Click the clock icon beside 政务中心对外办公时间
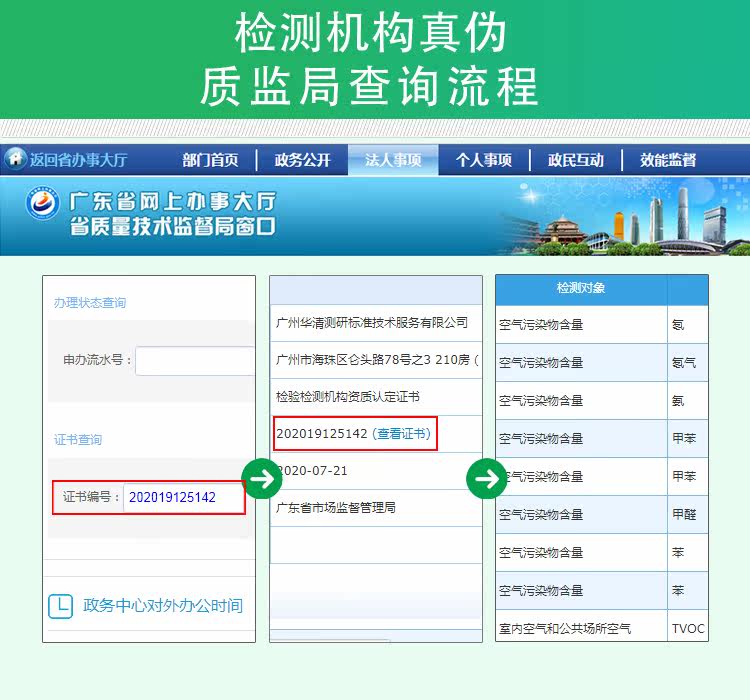Image resolution: width=750 pixels, height=700 pixels. (x=60, y=606)
